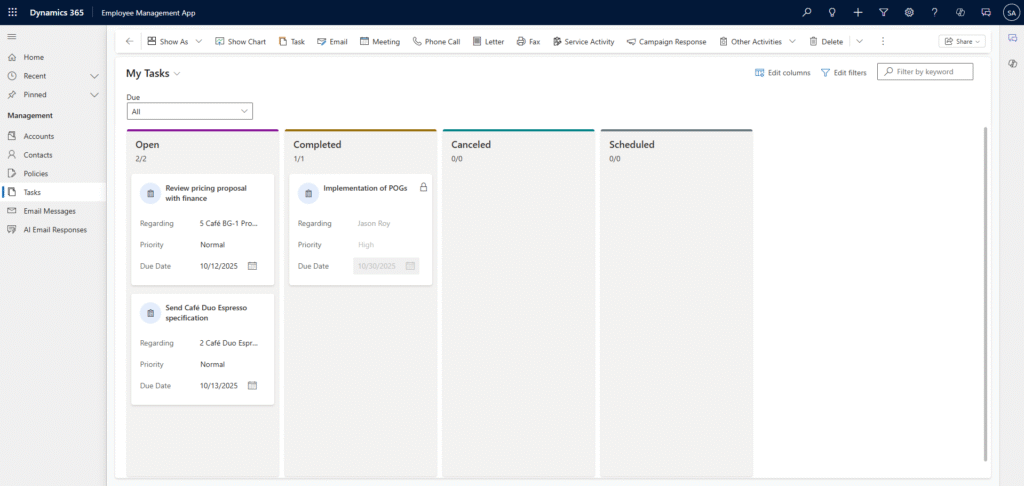Open calendar picker for 10/13/2025 due date
This screenshot has height=486, width=1024.
click(x=252, y=385)
